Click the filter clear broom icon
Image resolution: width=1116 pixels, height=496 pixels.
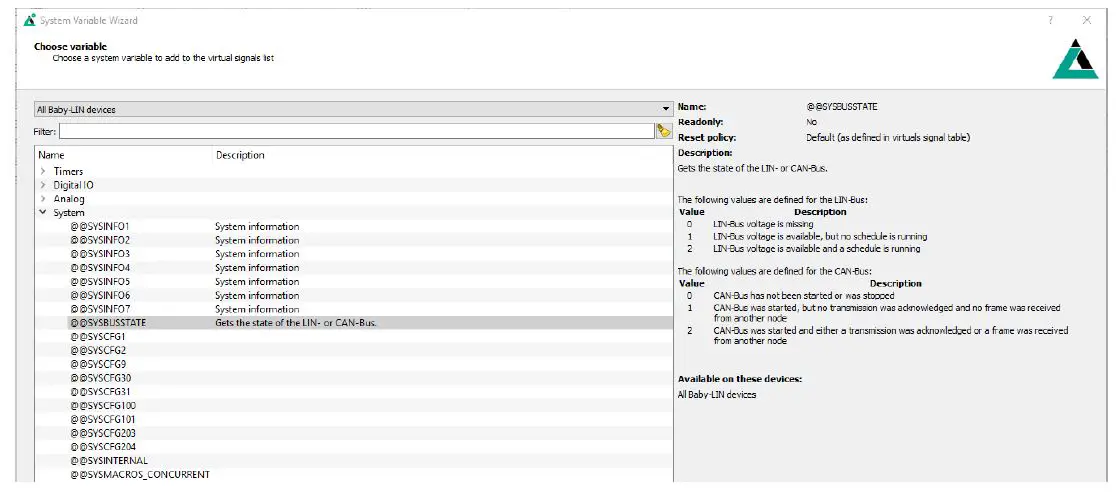[663, 131]
